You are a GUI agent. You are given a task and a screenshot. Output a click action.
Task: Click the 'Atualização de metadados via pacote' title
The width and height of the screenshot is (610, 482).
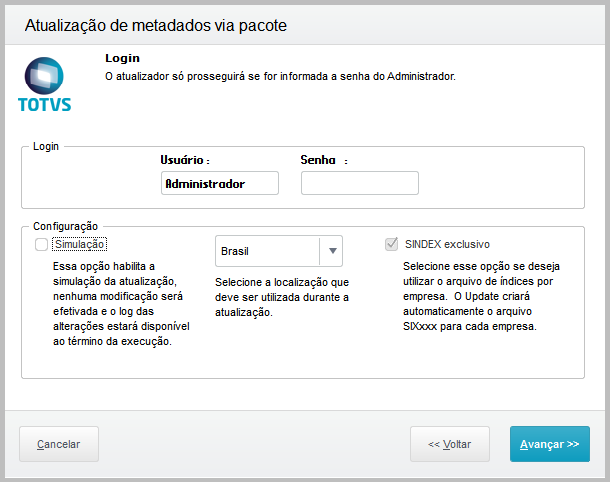(155, 25)
